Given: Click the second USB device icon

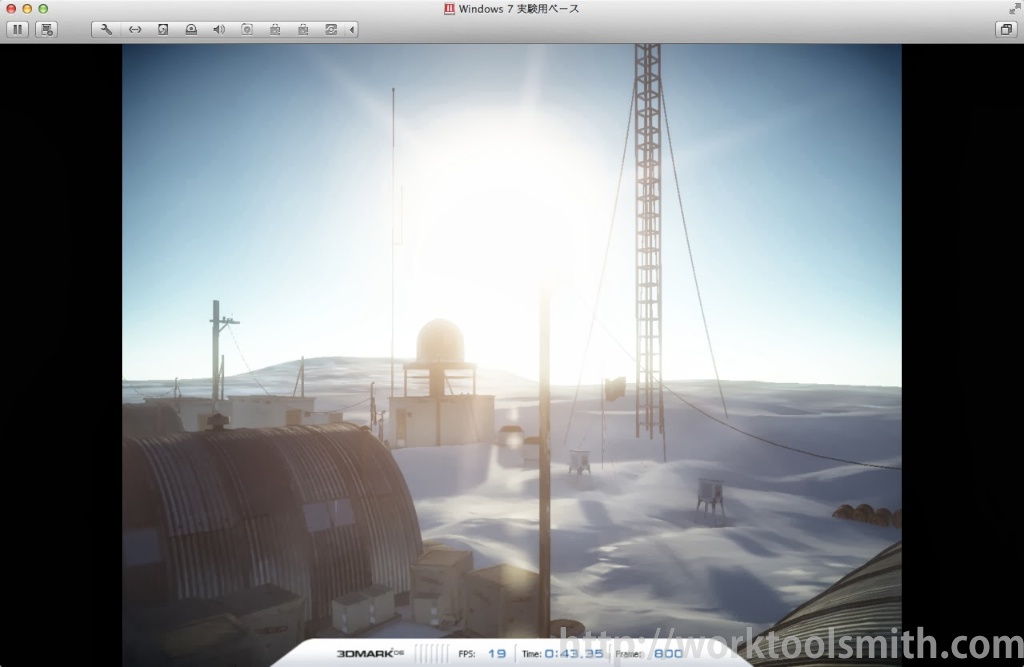Looking at the screenshot, I should tap(303, 29).
